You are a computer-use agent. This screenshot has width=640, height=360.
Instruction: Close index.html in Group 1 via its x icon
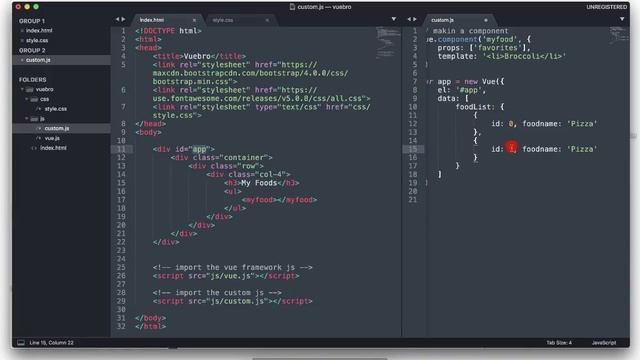click(22, 31)
